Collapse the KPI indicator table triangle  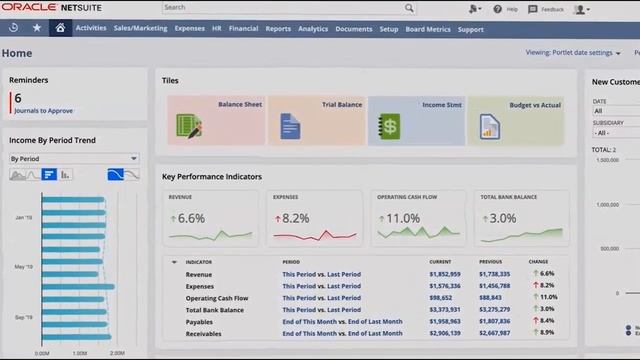(174, 262)
